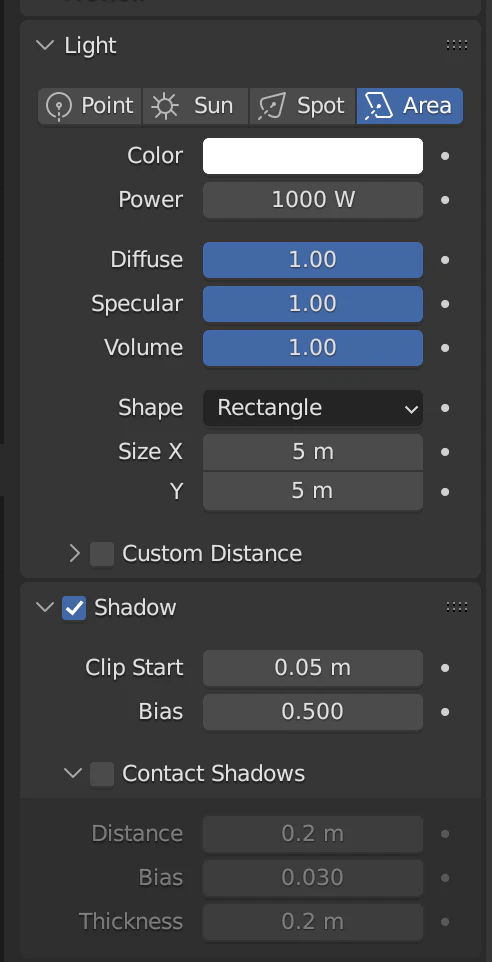
Task: Open the white Color swatch picker
Action: click(313, 156)
